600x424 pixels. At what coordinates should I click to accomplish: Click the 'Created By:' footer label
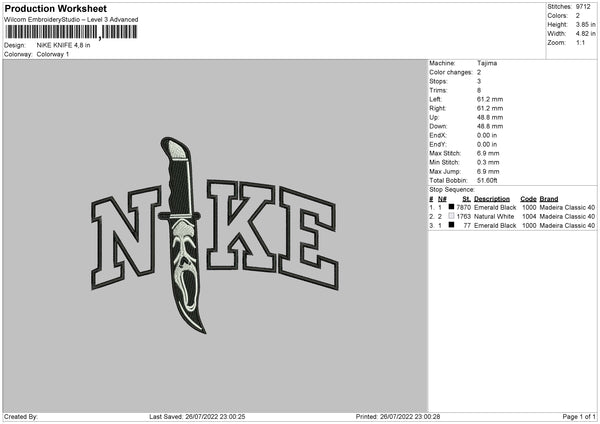click(x=21, y=417)
